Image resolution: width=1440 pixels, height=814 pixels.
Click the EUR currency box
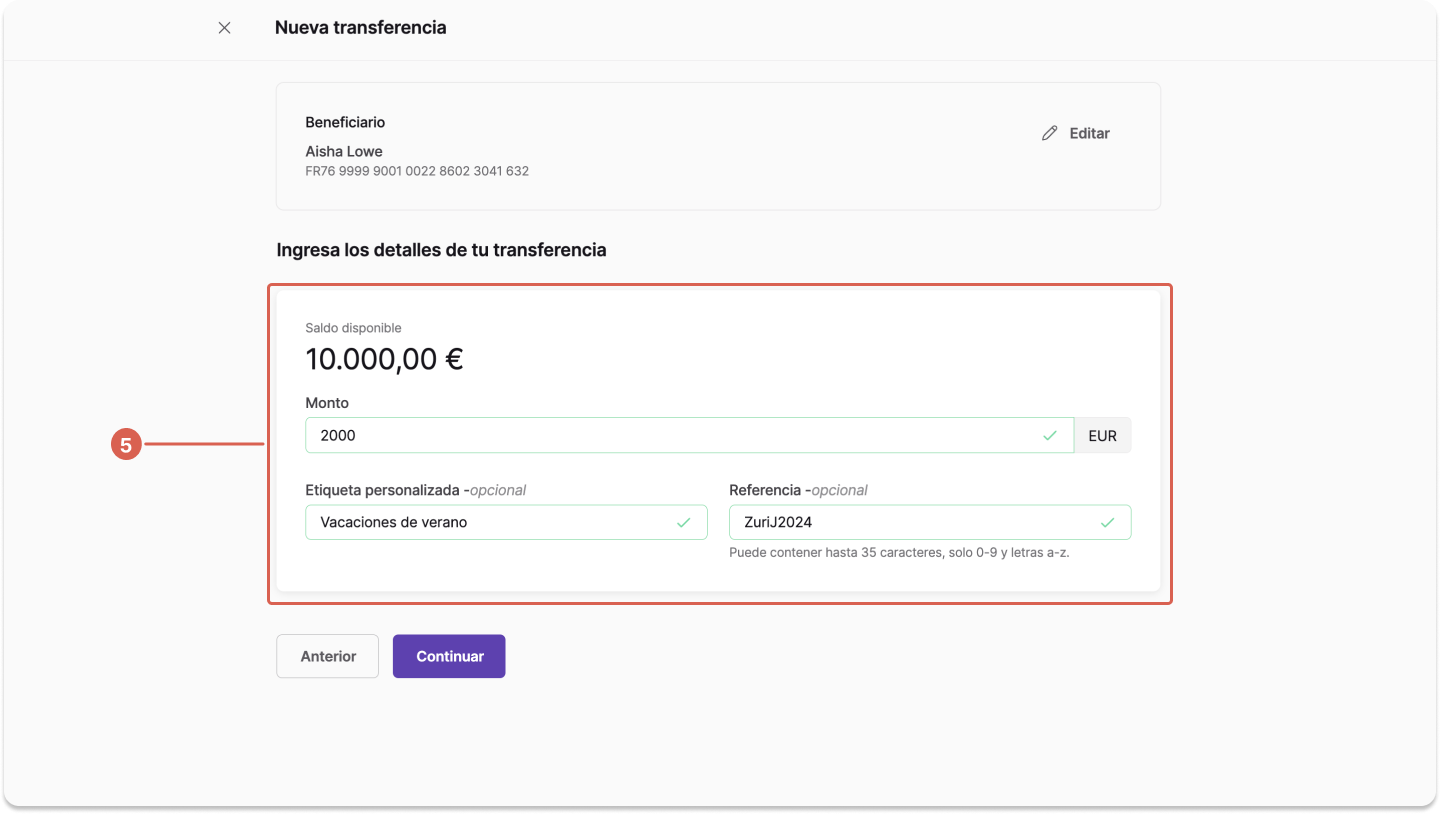click(x=1102, y=436)
